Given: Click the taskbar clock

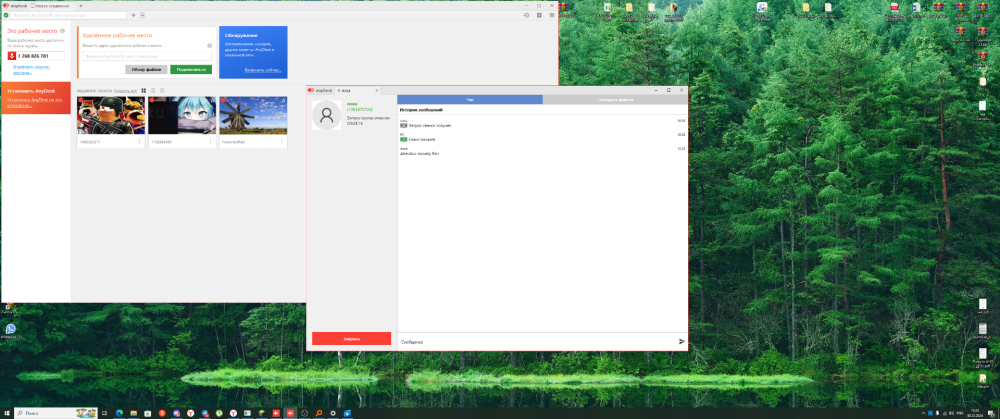Looking at the screenshot, I should point(974,413).
